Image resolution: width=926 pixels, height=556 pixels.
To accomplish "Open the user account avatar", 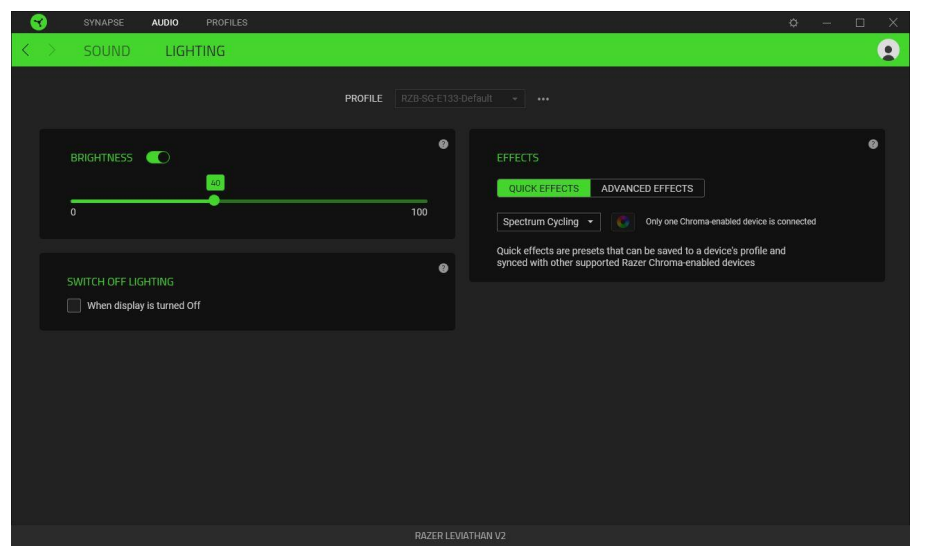I will 888,50.
